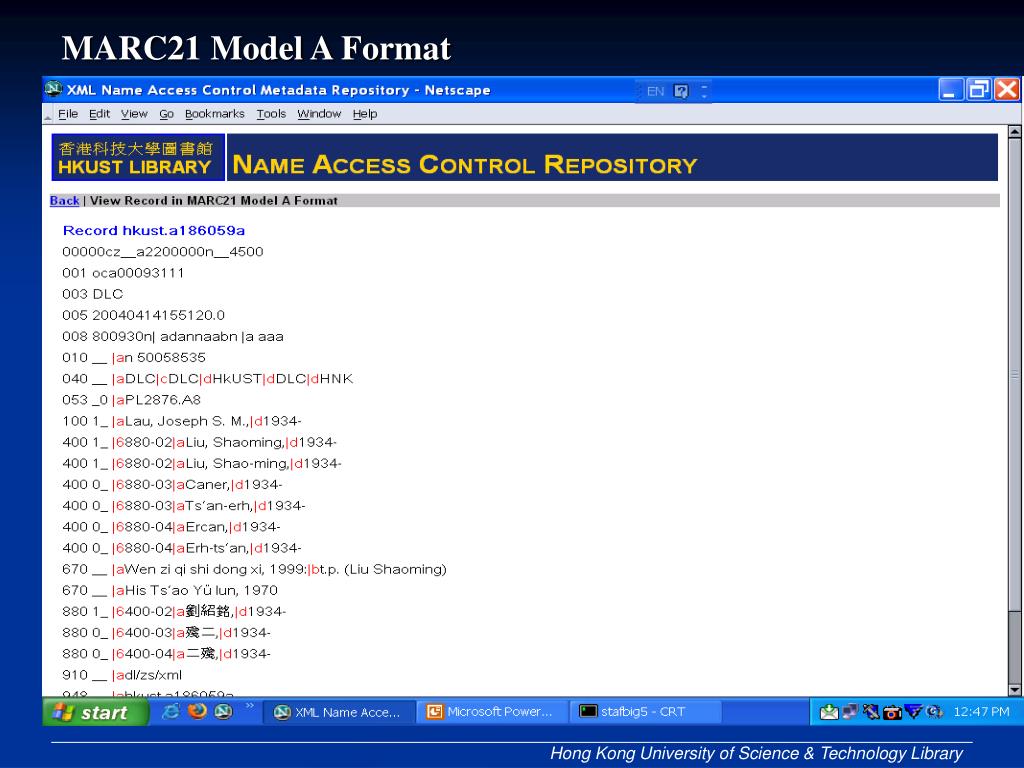Click the 400 Erh-ts'an line
The width and height of the screenshot is (1024, 768).
pyautogui.click(x=182, y=548)
